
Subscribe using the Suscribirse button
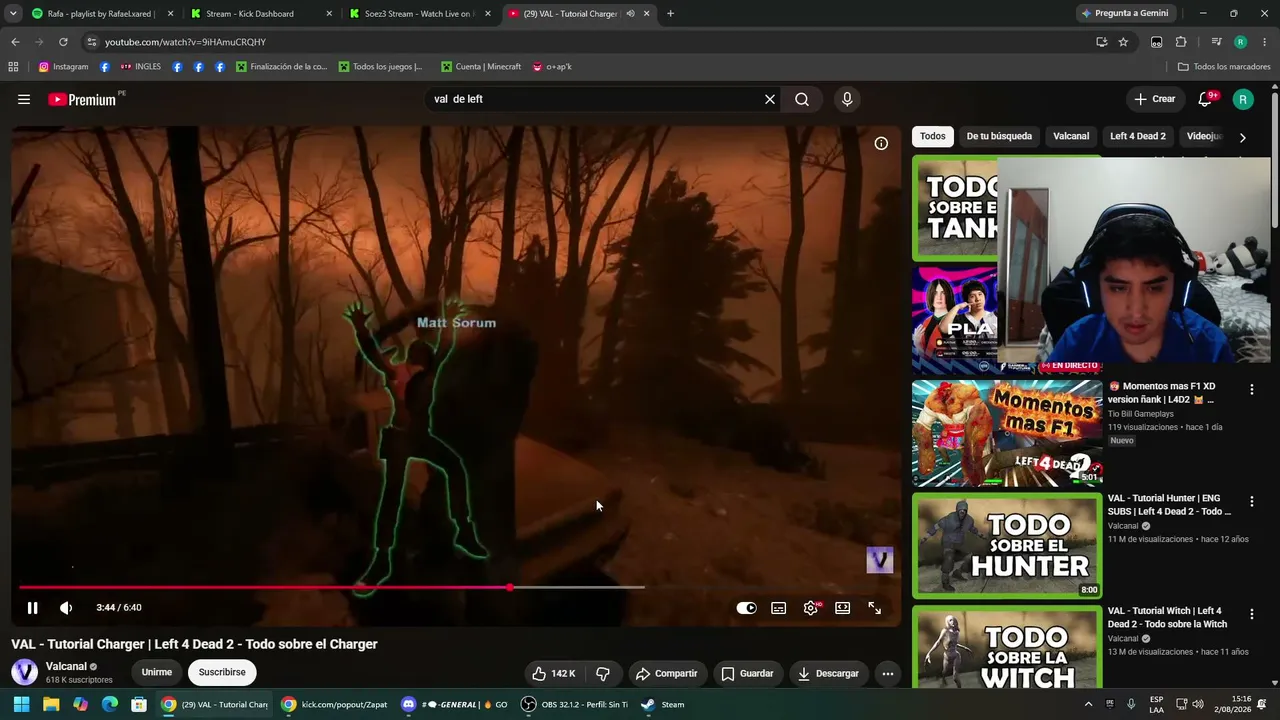click(x=222, y=672)
